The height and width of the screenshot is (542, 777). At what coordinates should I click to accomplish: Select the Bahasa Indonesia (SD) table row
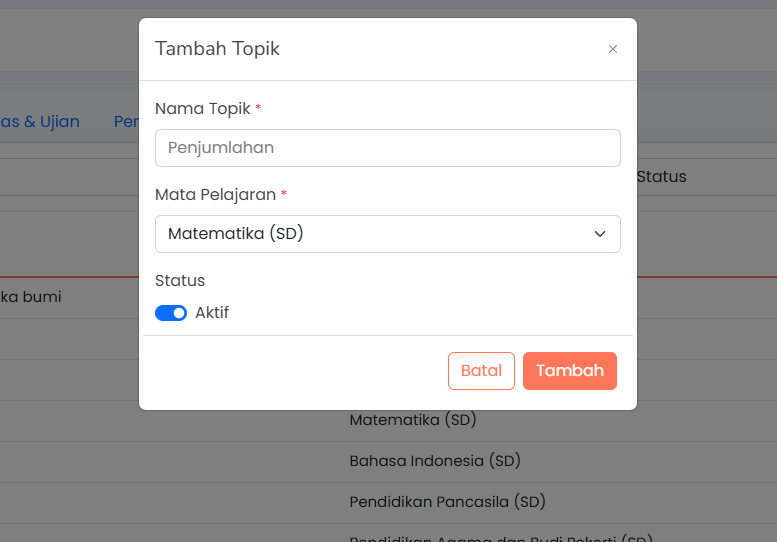(388, 462)
